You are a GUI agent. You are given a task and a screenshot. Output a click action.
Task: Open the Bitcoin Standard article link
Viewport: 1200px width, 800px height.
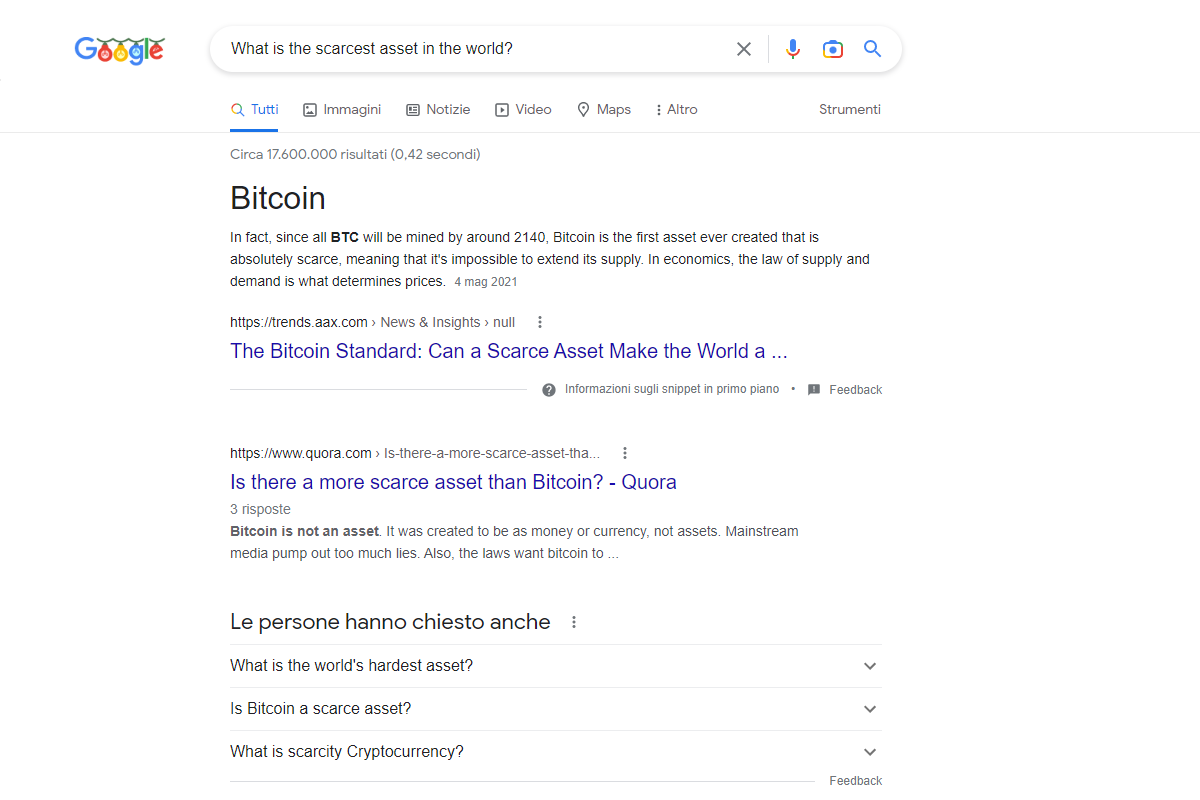pyautogui.click(x=508, y=350)
